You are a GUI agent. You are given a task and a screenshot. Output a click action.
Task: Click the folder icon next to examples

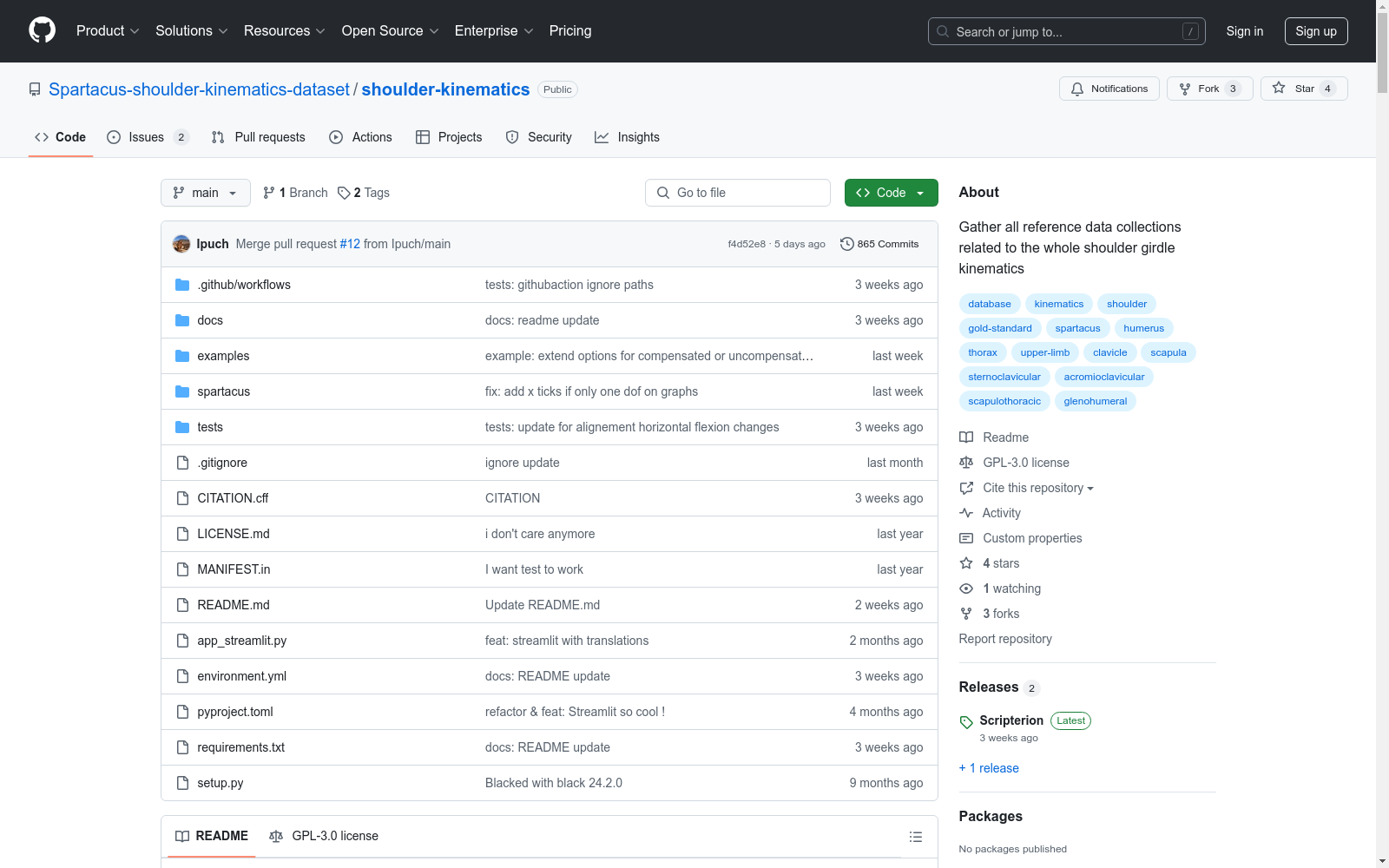tap(182, 356)
